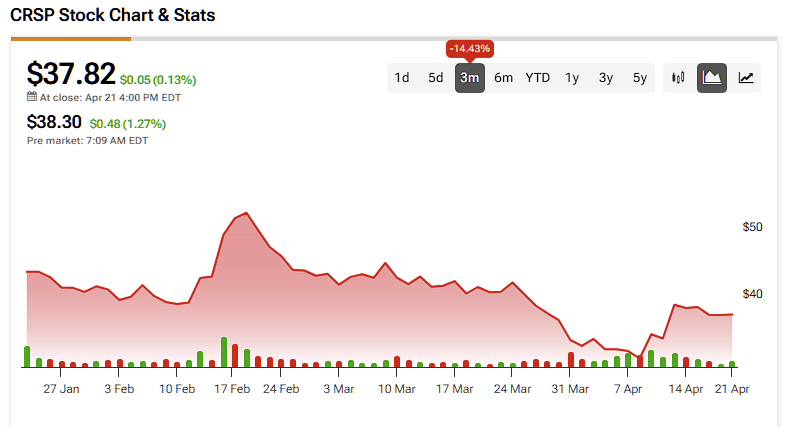Screen dimensions: 792x427
Task: Click the $0.48 (1.27%) pre-market change
Action: point(128,124)
